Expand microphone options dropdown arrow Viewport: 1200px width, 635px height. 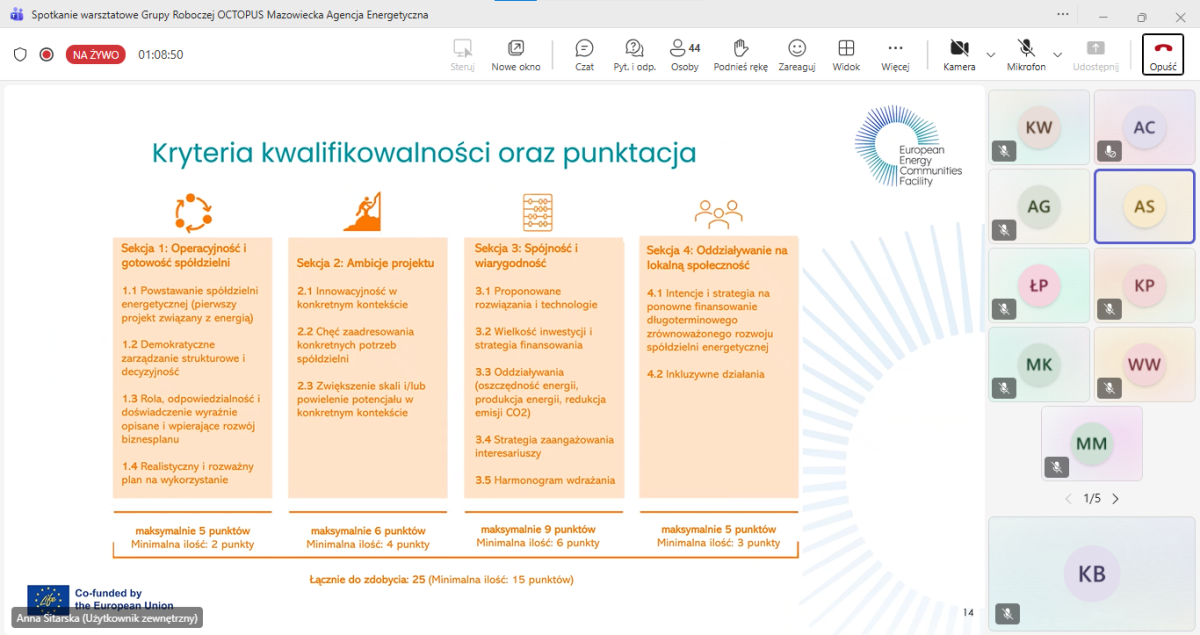1057,54
